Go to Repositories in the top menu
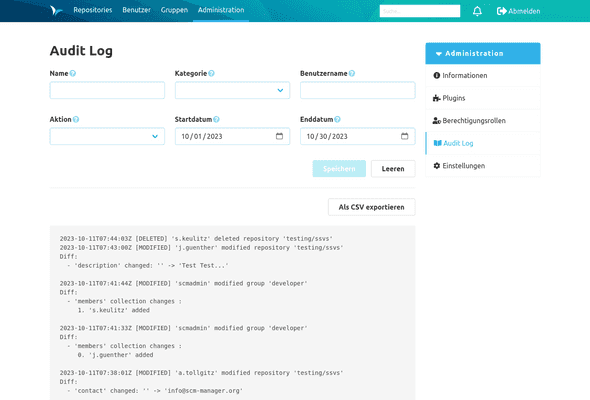 [x=93, y=10]
